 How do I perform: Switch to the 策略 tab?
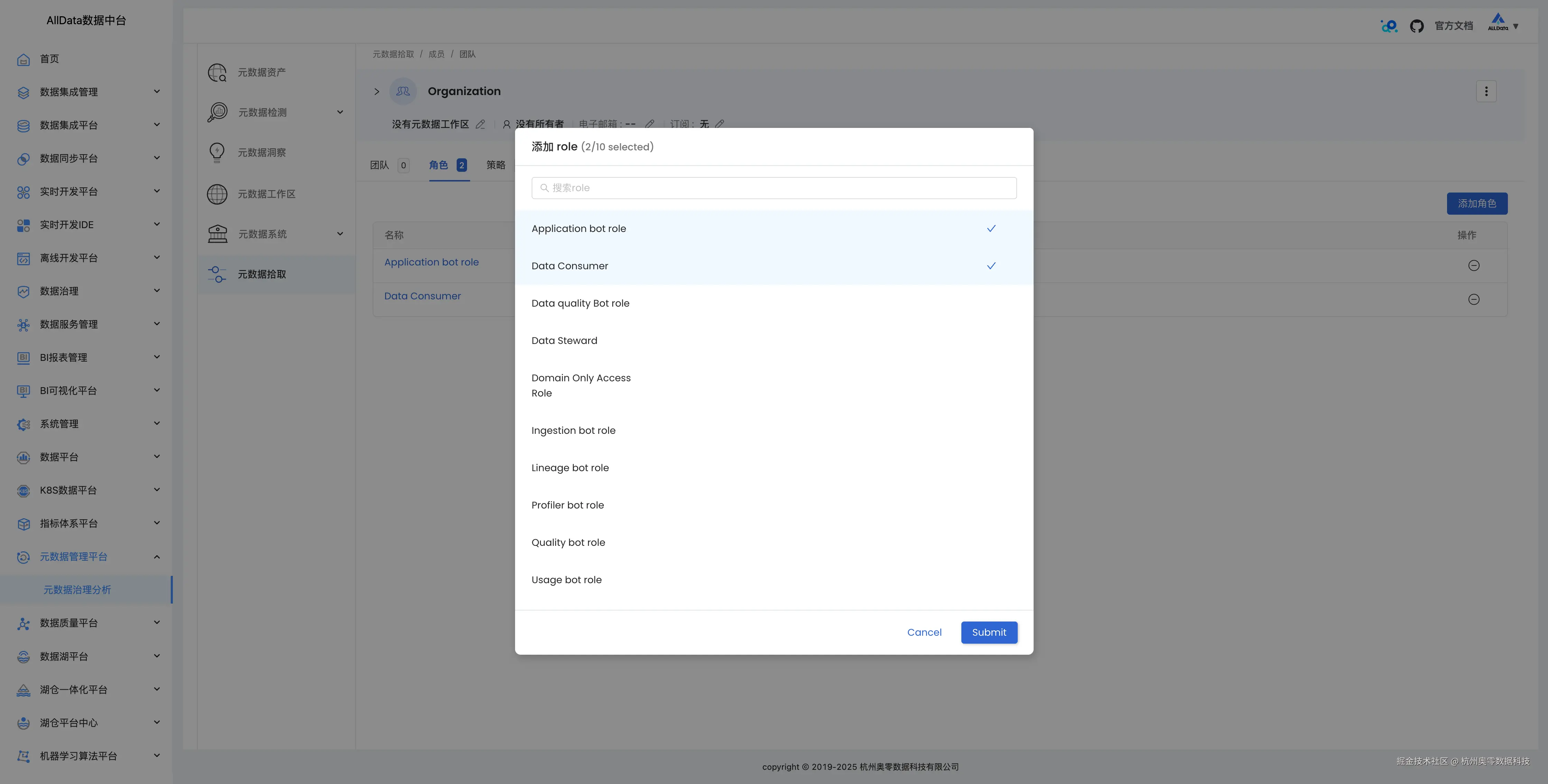[x=496, y=165]
